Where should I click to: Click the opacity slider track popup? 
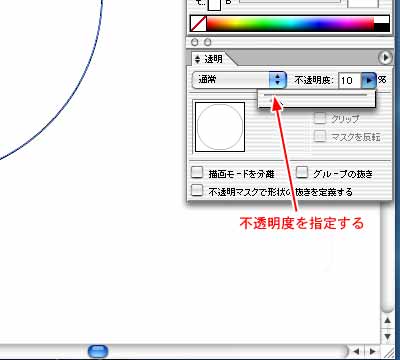click(x=317, y=99)
